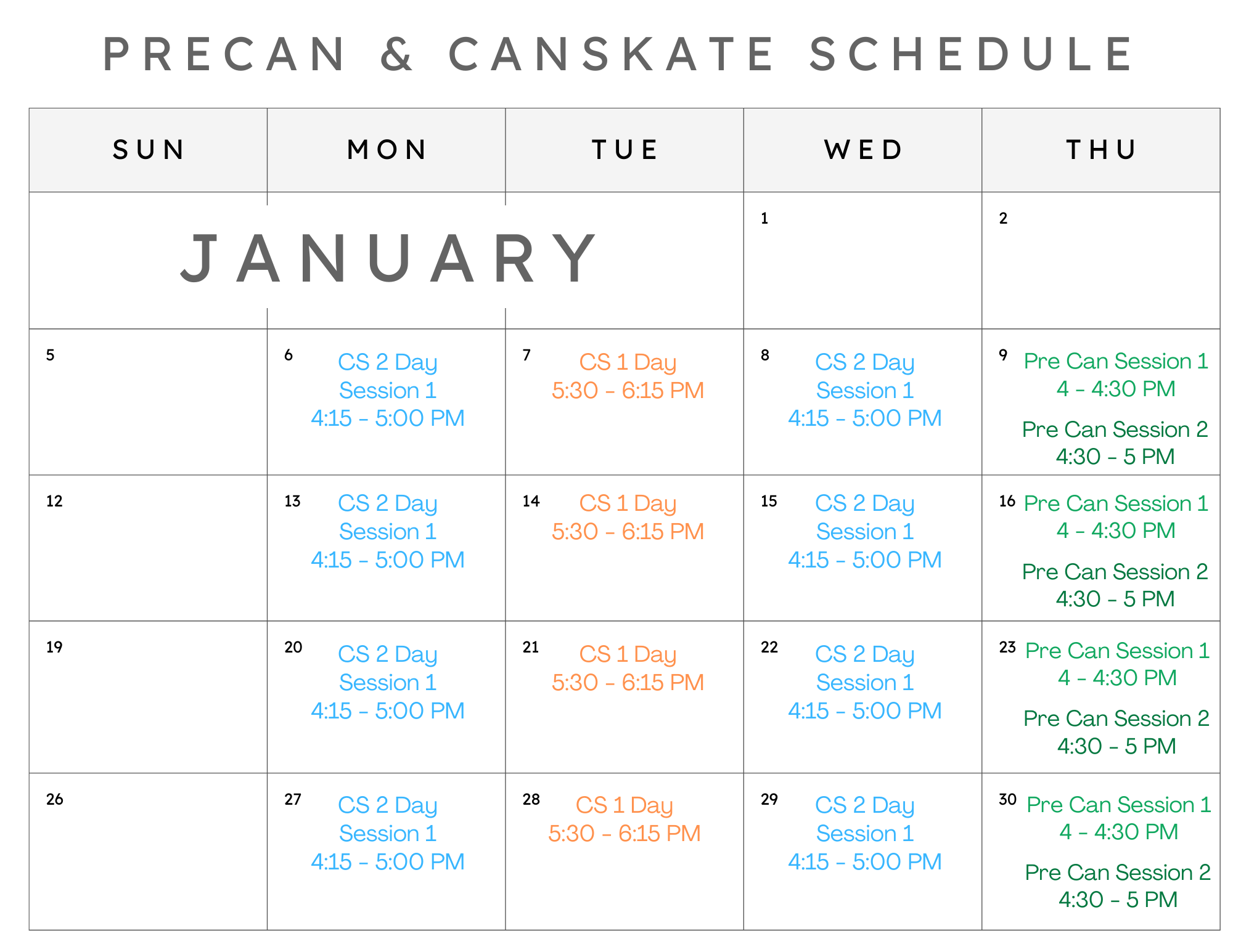
Task: Open the CS 2 Day session on January 6
Action: point(388,390)
